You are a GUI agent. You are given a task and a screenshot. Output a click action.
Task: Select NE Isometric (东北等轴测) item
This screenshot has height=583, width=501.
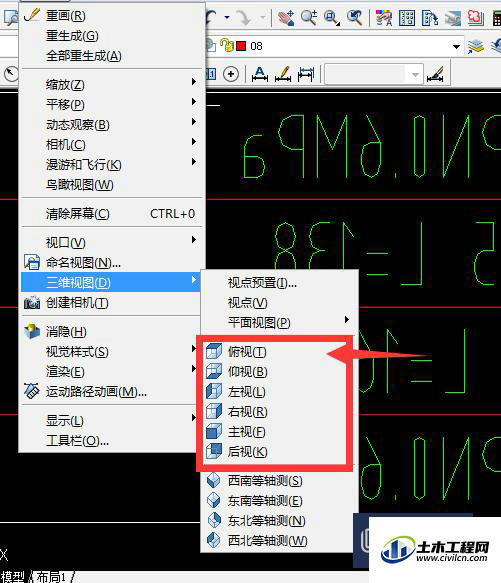click(x=279, y=521)
